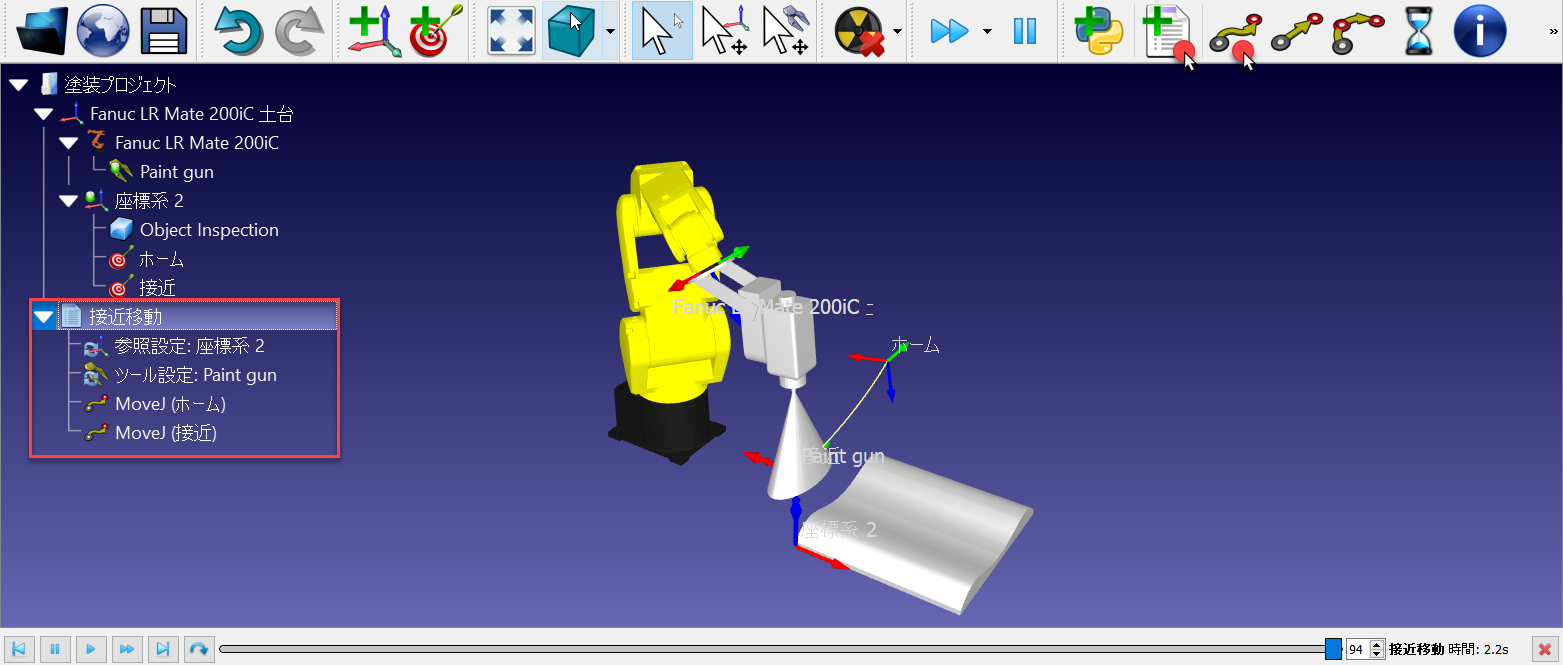Image resolution: width=1563 pixels, height=665 pixels.
Task: Set the isometric cube view
Action: pyautogui.click(x=572, y=31)
